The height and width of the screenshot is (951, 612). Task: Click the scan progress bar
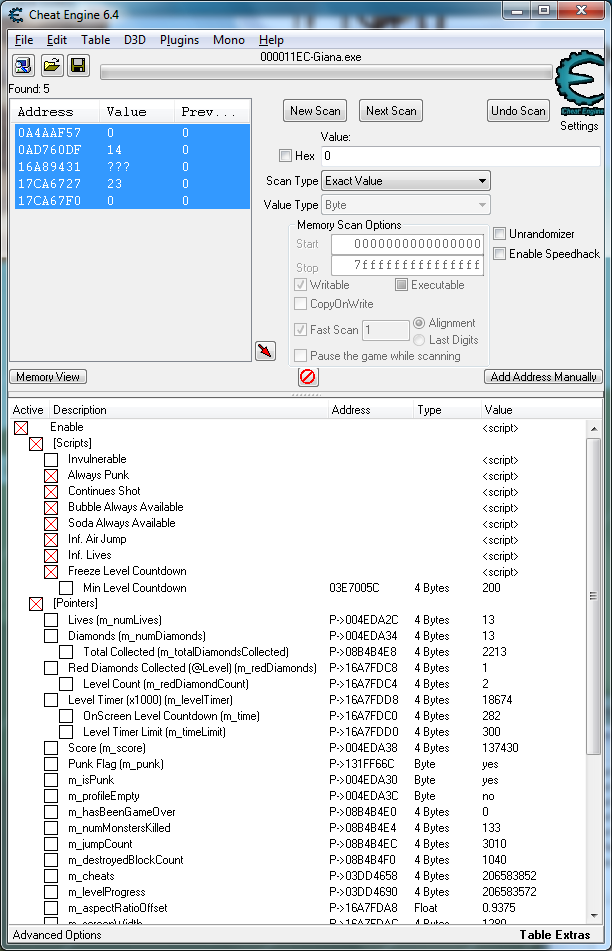coord(326,73)
